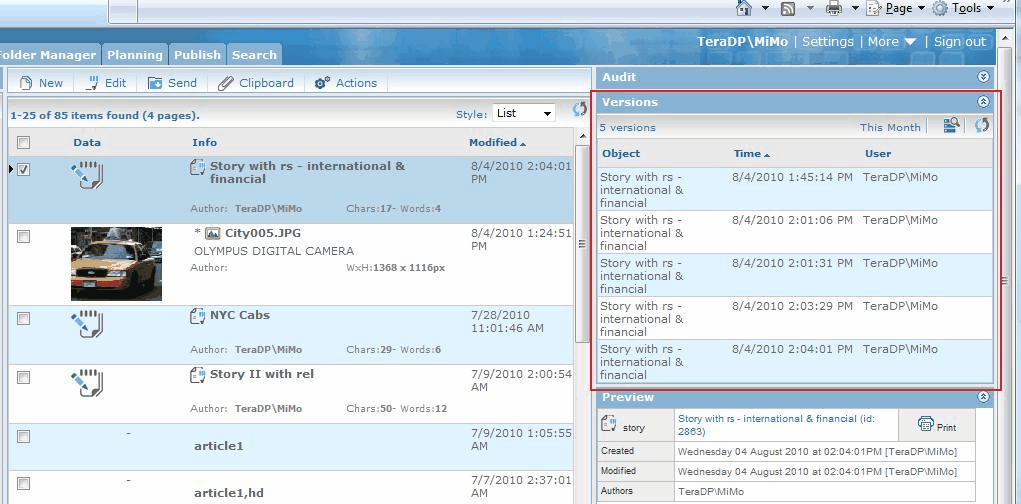Viewport: 1021px width, 504px height.
Task: Click the browser home icon
Action: 743,8
